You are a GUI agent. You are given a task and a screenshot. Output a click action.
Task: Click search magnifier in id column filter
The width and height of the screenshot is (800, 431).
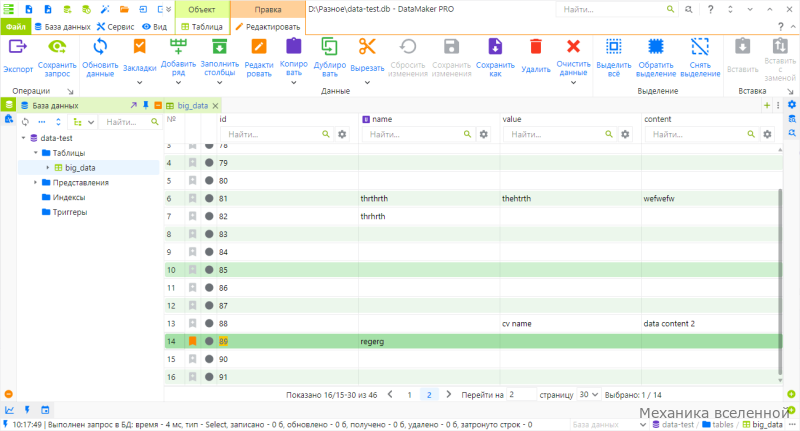[326, 134]
